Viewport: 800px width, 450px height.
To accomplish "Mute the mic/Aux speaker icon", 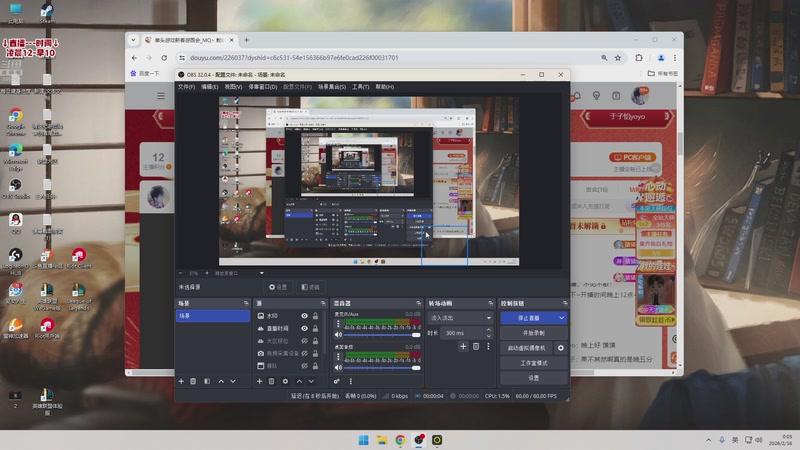I will click(x=338, y=335).
